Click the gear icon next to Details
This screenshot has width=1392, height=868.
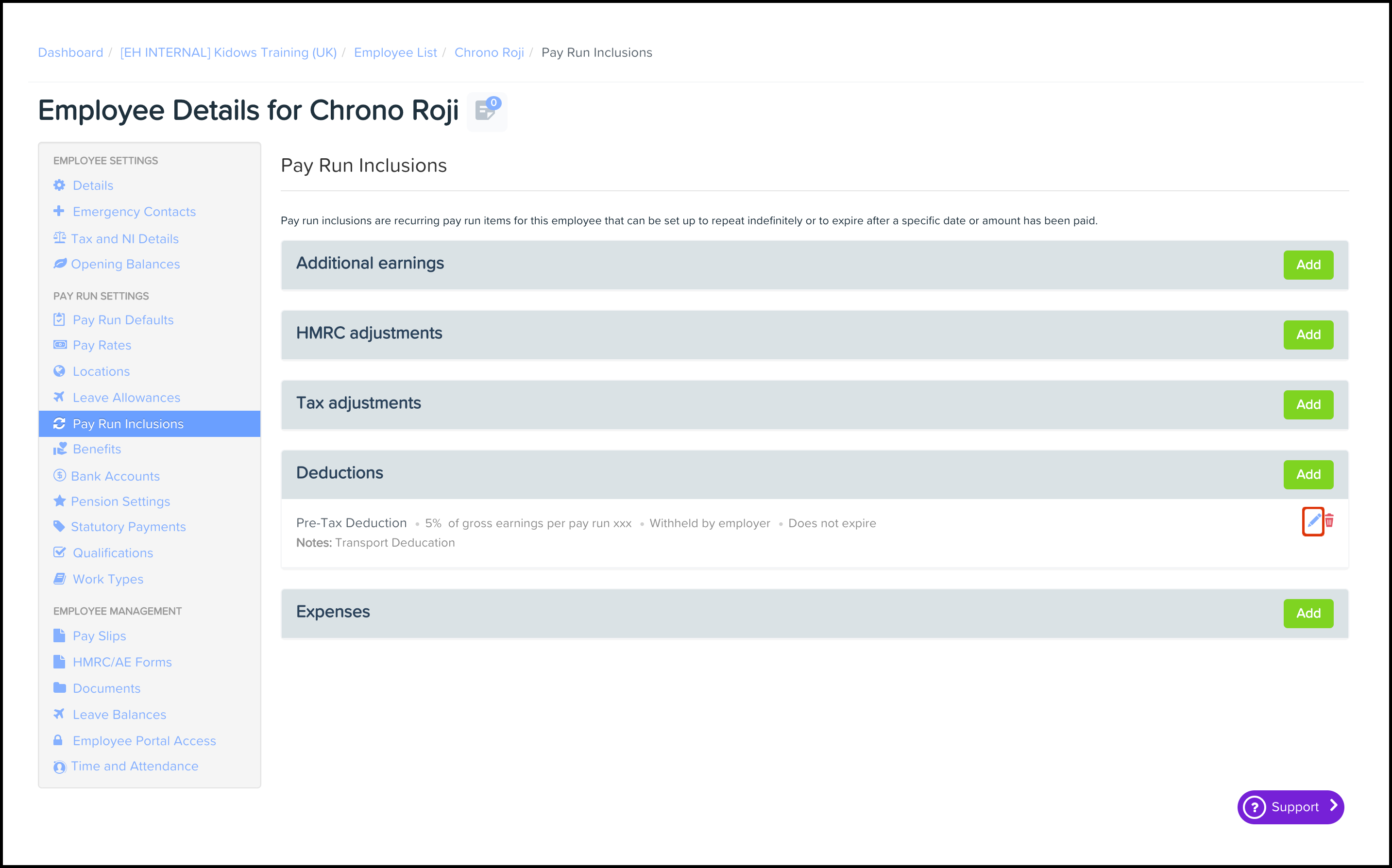coord(59,185)
